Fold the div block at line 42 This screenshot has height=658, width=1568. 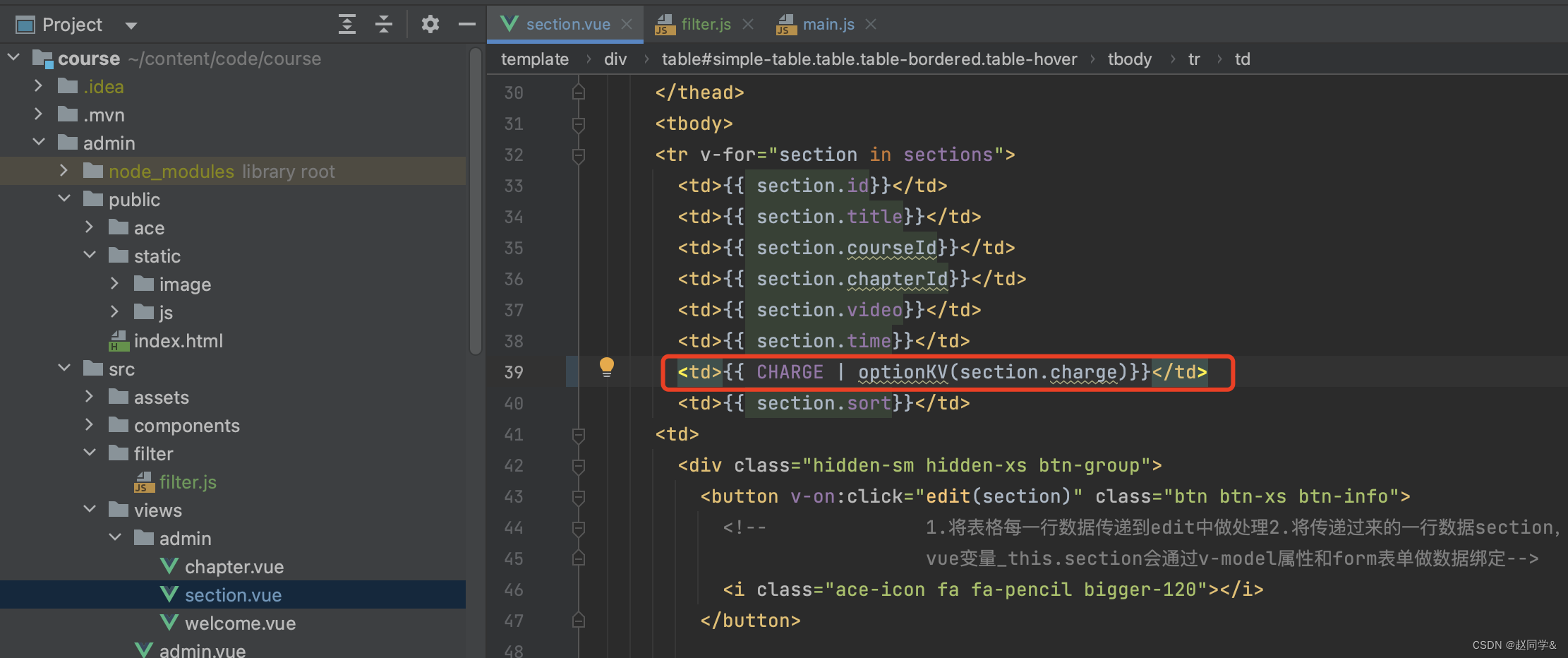point(579,466)
